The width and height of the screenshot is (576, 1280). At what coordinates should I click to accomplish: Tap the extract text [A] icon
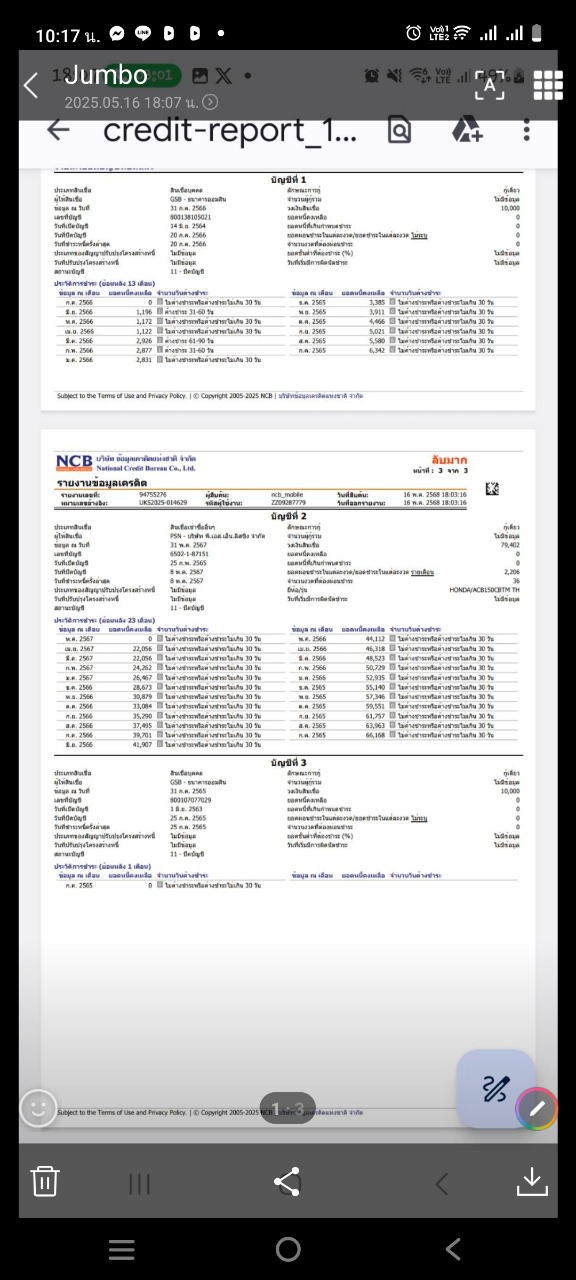pyautogui.click(x=489, y=85)
